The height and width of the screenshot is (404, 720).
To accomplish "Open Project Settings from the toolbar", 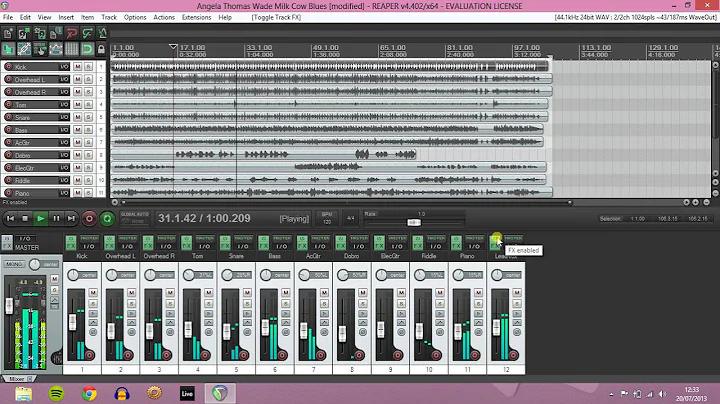I will click(x=56, y=33).
